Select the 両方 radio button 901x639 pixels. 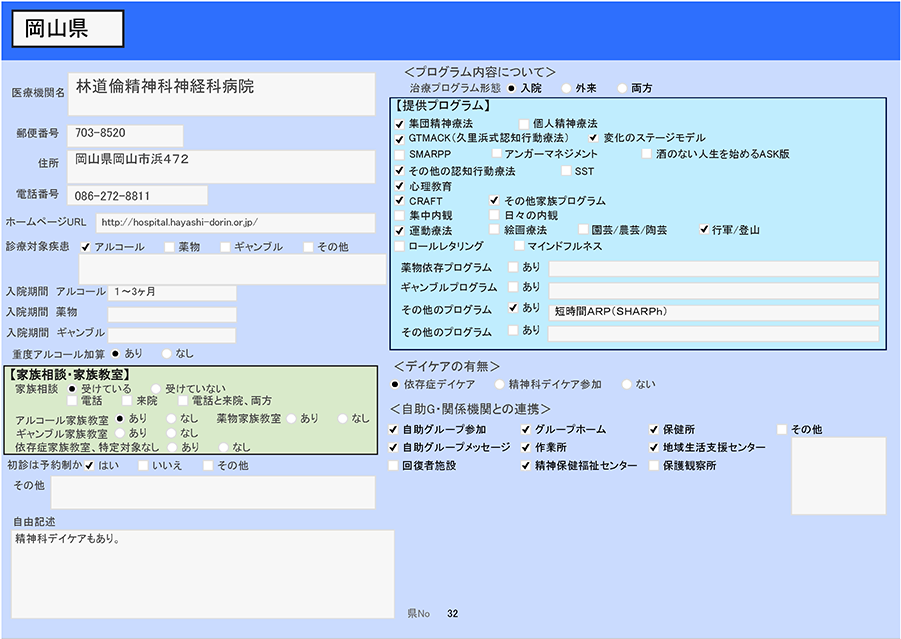coord(622,89)
